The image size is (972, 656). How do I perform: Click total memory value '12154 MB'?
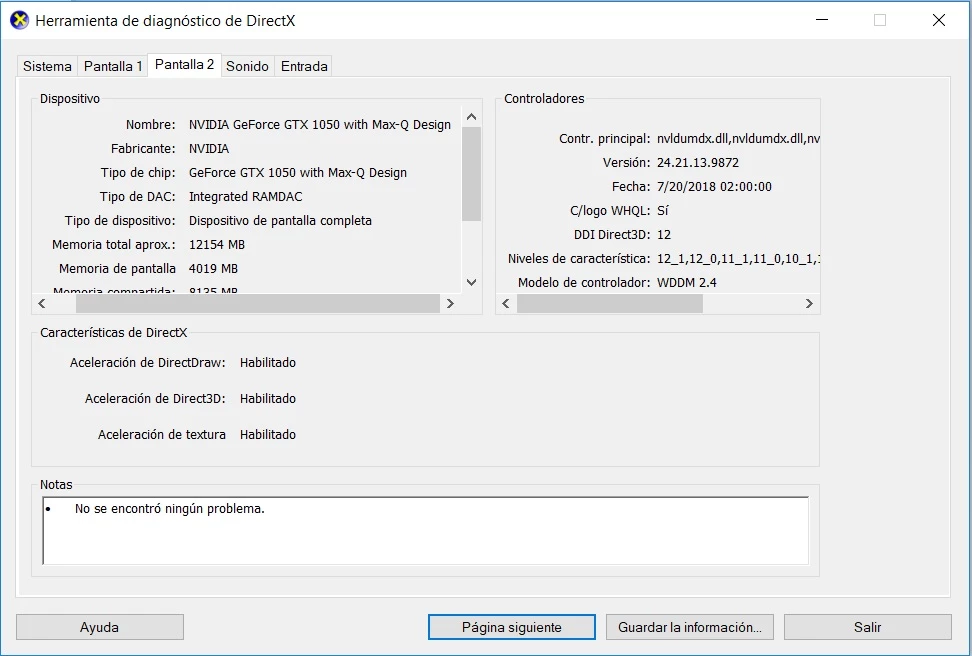tap(216, 245)
